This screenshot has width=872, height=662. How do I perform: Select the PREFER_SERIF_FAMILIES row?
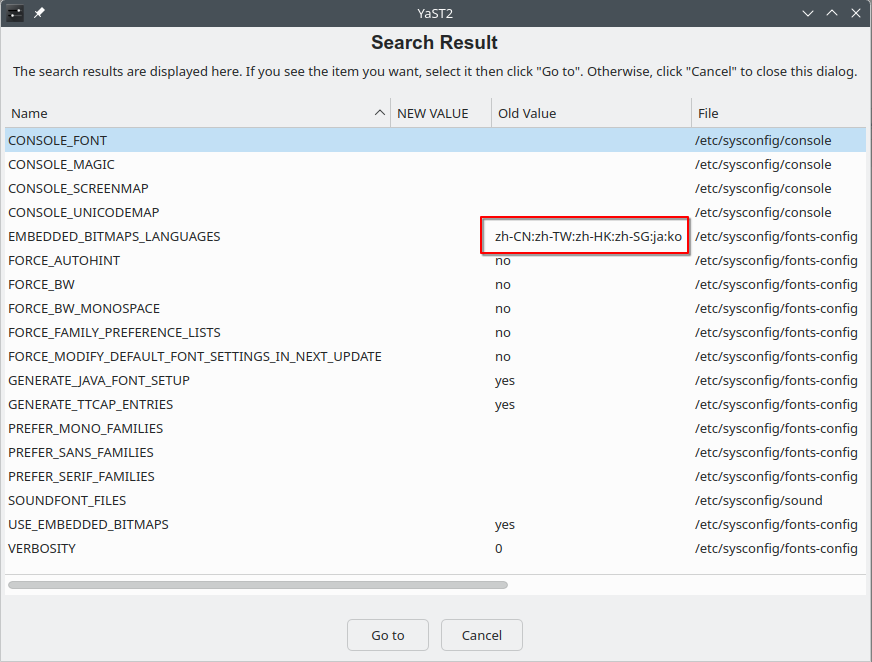(x=435, y=476)
